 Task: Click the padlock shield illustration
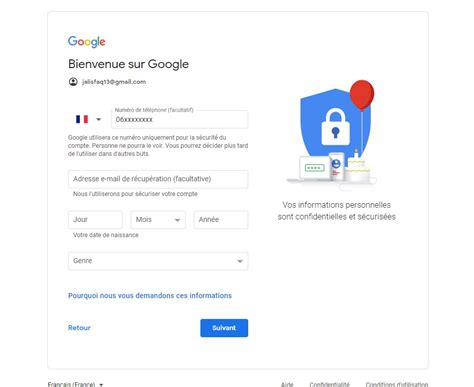(335, 125)
